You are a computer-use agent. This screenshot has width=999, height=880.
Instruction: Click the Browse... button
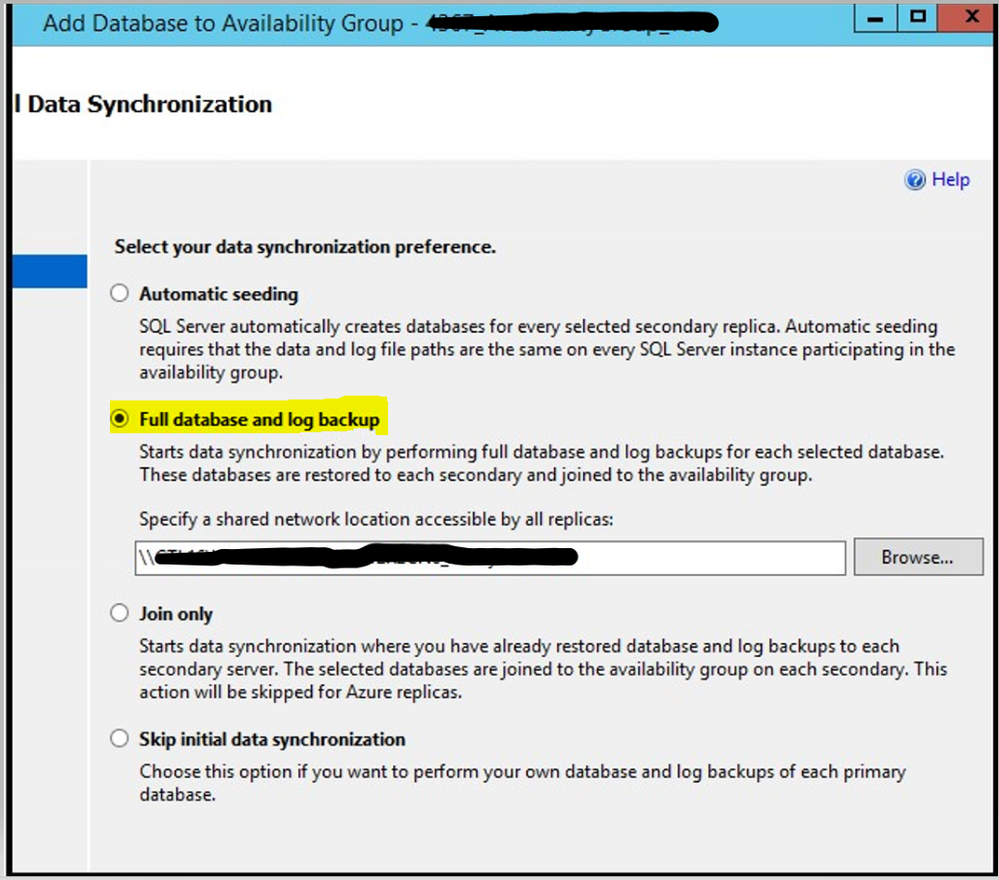point(918,558)
